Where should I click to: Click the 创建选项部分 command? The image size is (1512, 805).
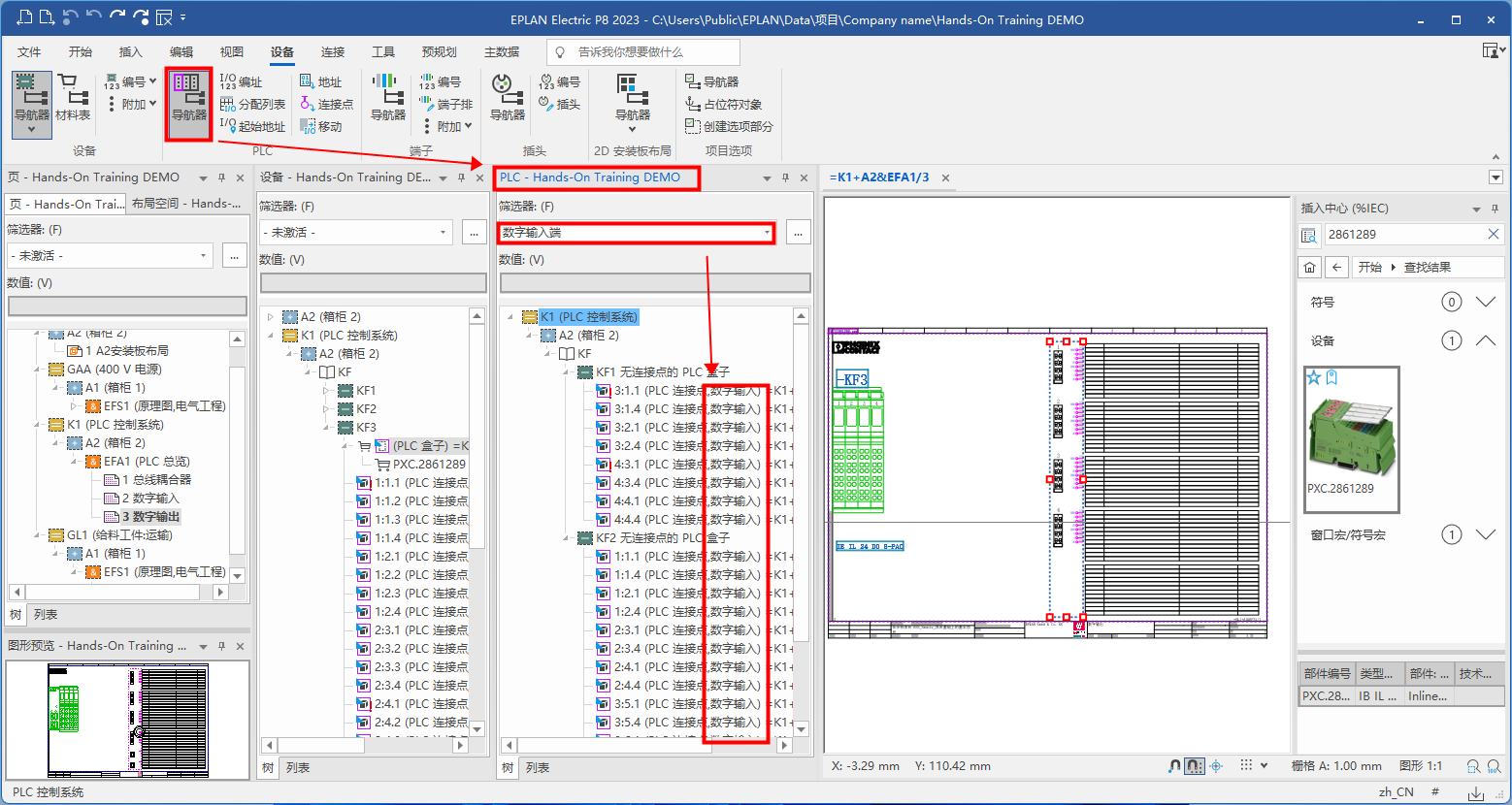click(x=730, y=126)
